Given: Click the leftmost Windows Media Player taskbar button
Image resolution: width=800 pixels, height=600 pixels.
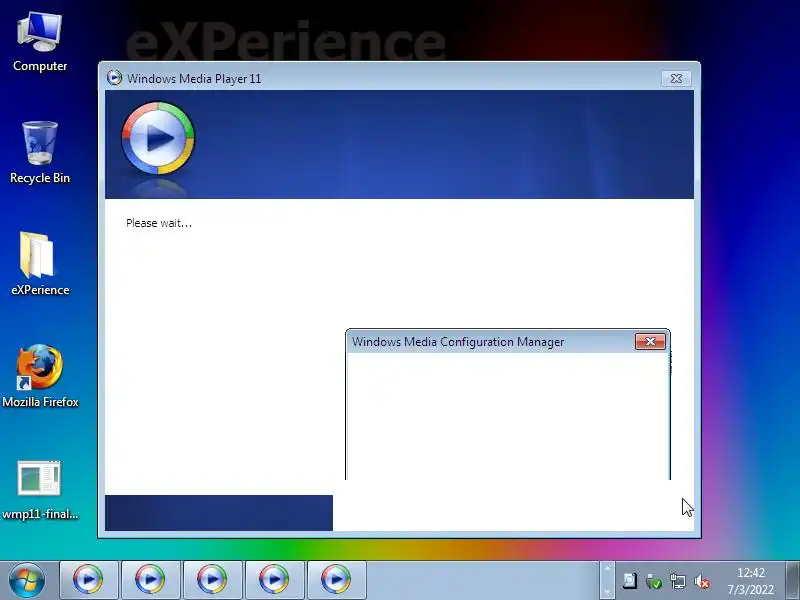Looking at the screenshot, I should click(89, 580).
